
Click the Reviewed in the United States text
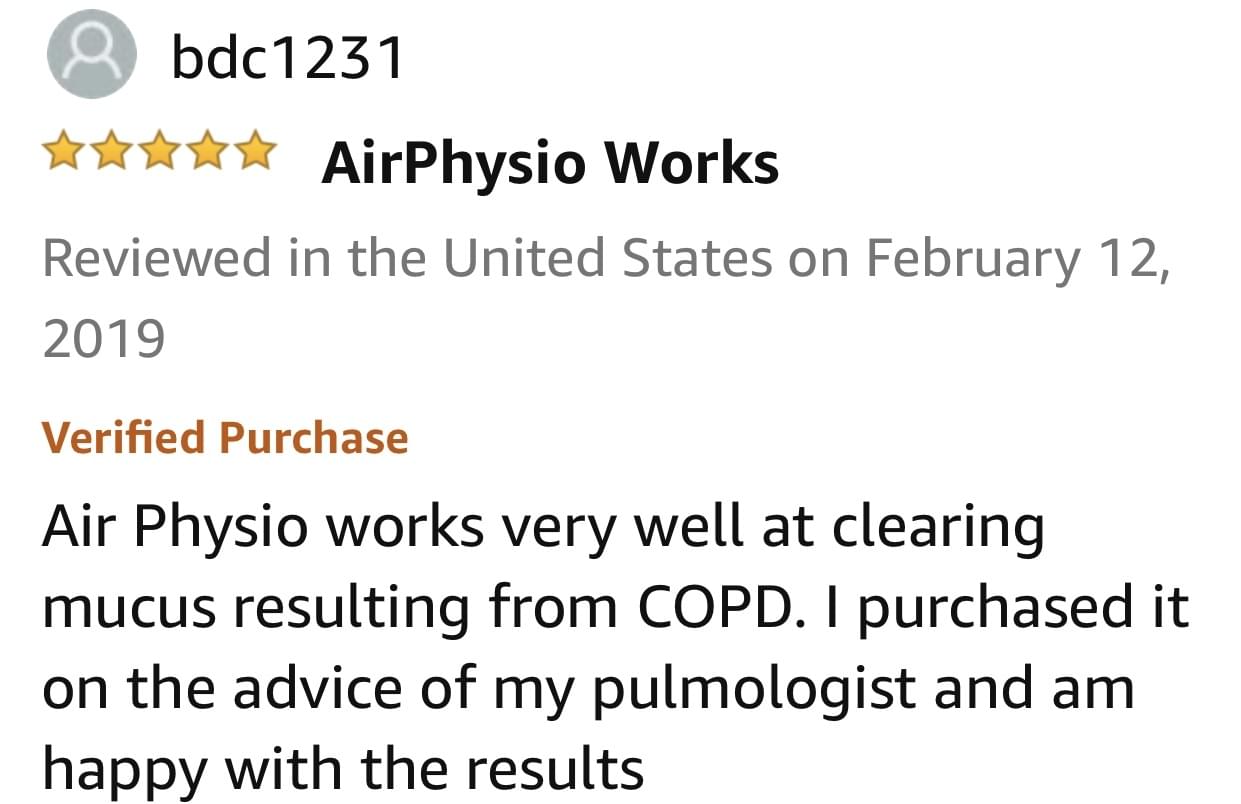[x=408, y=257]
